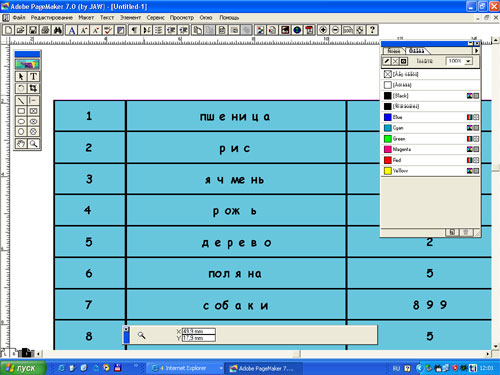
Task: Open the Окно menu
Action: 206,18
